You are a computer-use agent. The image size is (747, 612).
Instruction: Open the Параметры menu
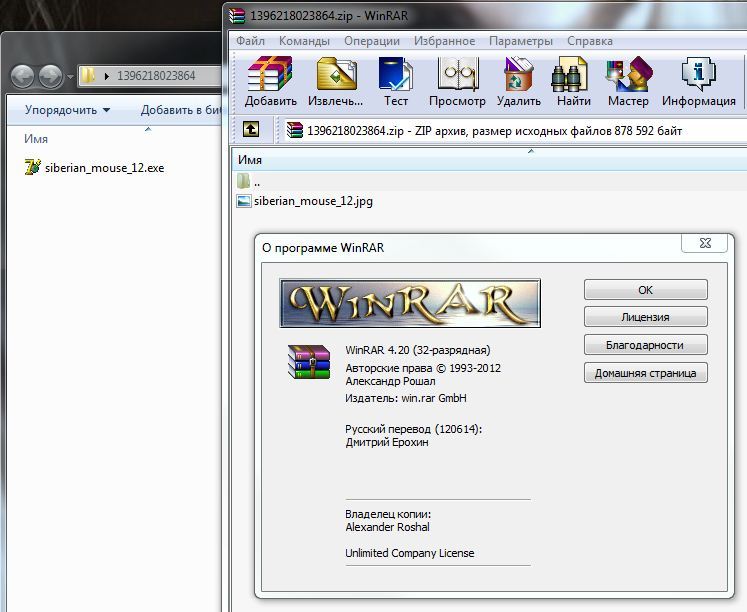click(x=521, y=41)
